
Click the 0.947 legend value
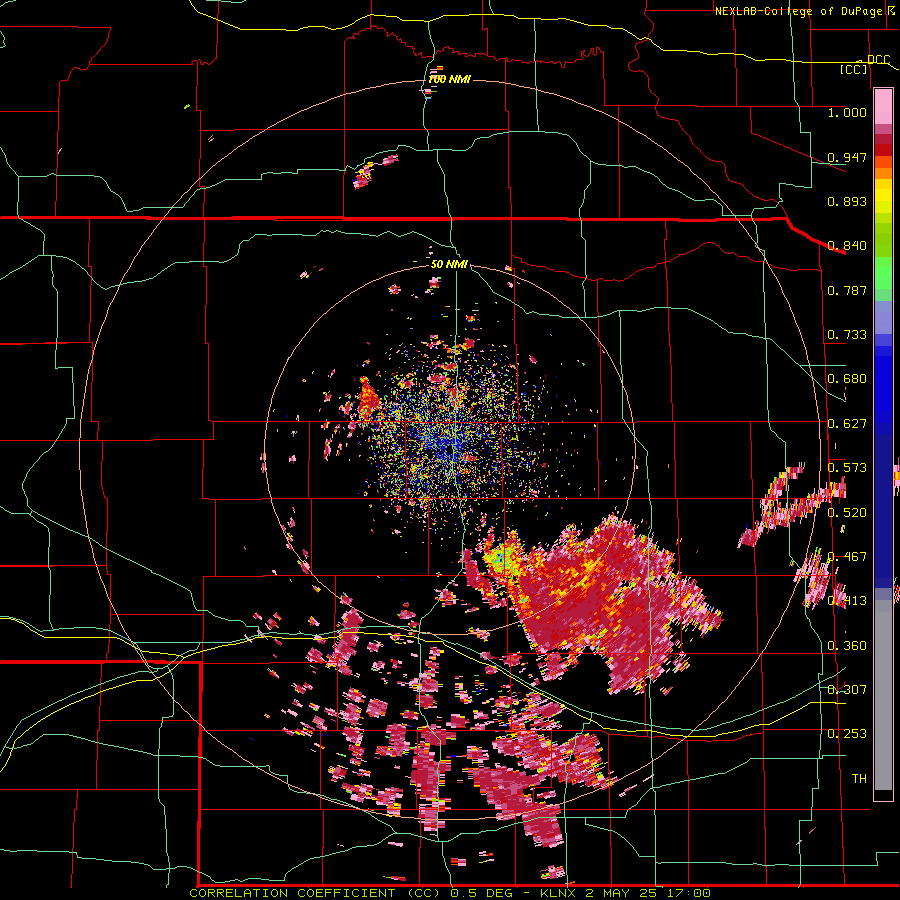coord(847,157)
